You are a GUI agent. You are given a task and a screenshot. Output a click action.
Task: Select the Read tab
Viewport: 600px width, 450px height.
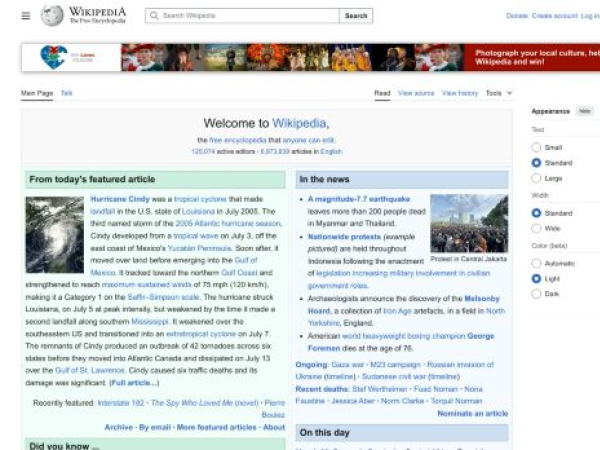click(x=382, y=93)
